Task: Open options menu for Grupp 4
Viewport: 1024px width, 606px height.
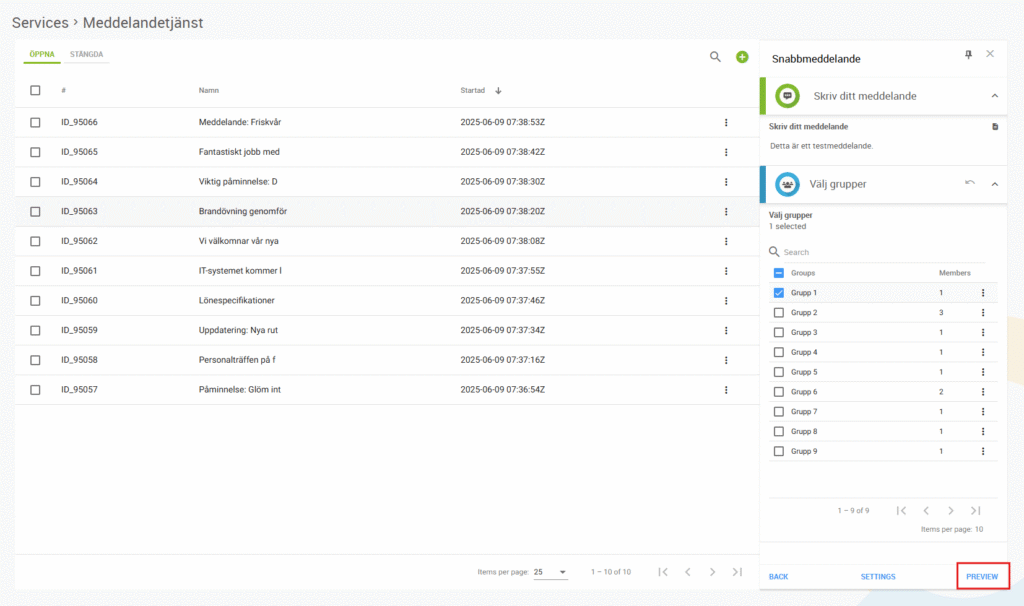Action: (x=983, y=352)
